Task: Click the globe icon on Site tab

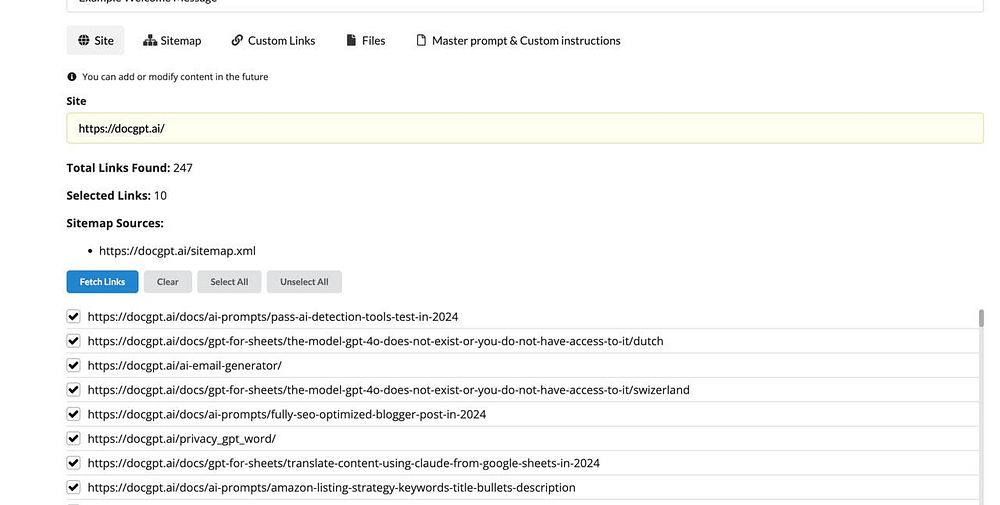Action: (84, 41)
